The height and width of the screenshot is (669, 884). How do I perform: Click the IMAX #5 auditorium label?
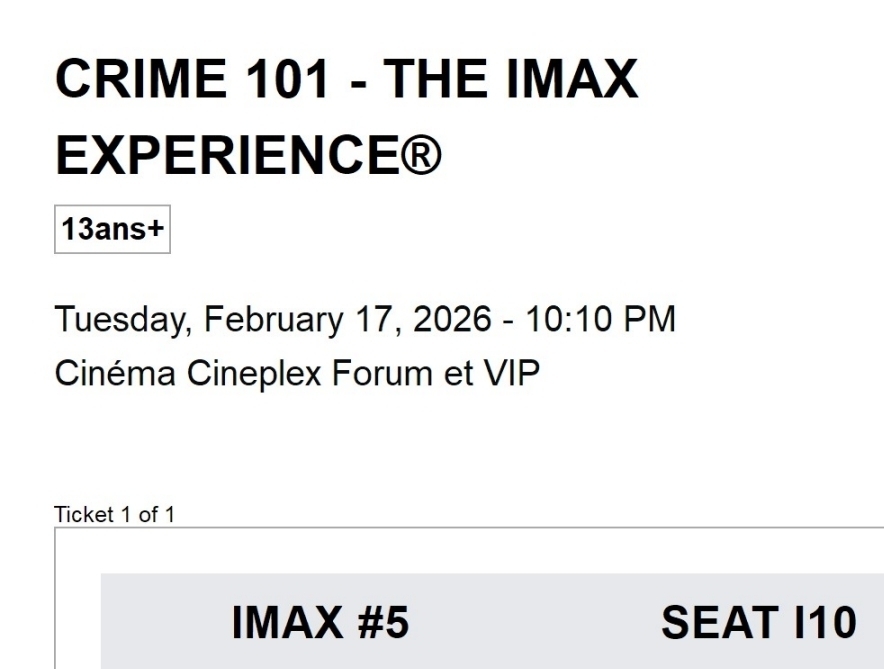320,623
